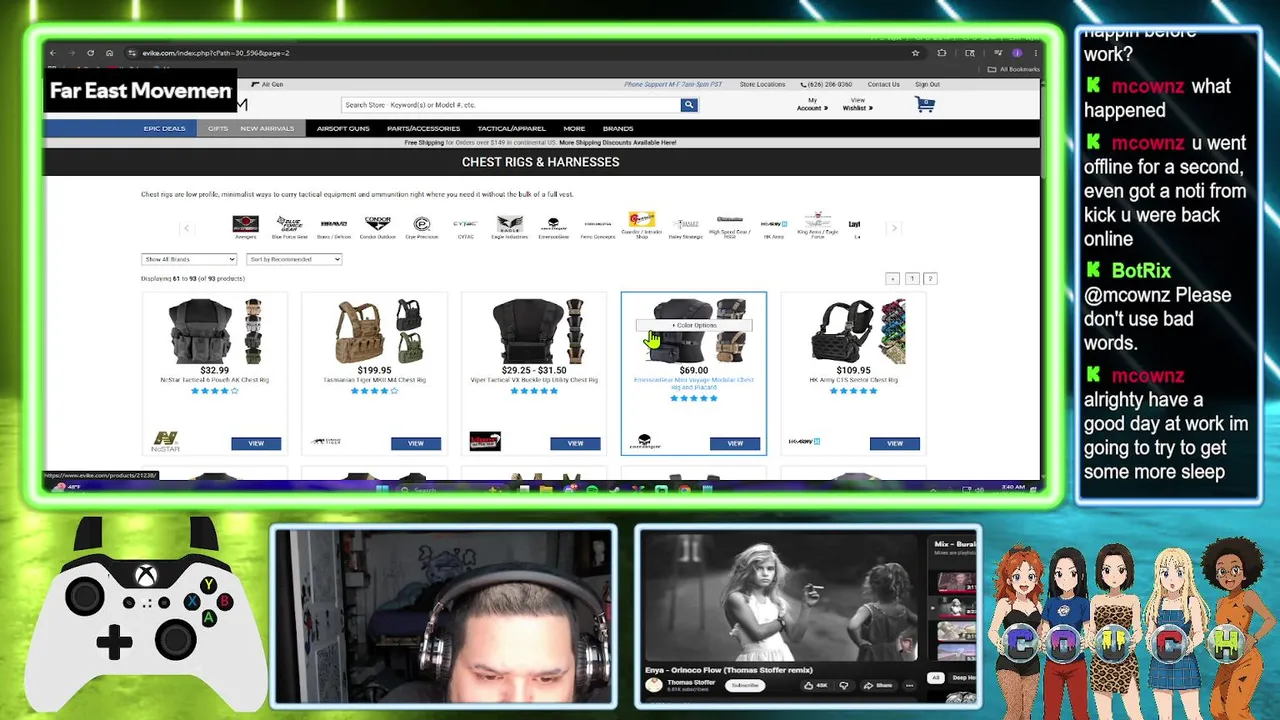Open the Sort by Recommended dropdown
The height and width of the screenshot is (720, 1280).
point(294,259)
